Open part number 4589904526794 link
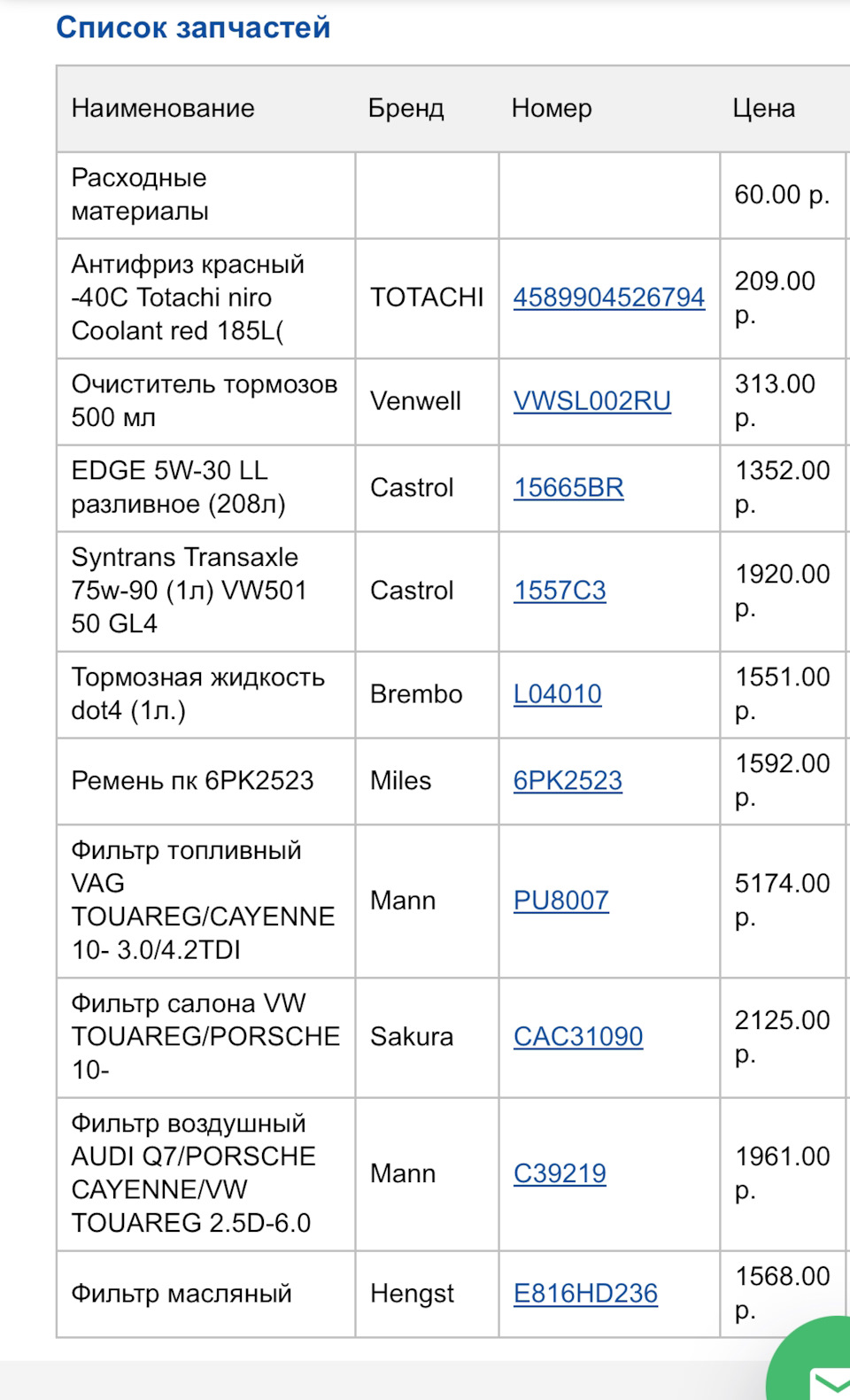This screenshot has width=850, height=1400. click(608, 298)
